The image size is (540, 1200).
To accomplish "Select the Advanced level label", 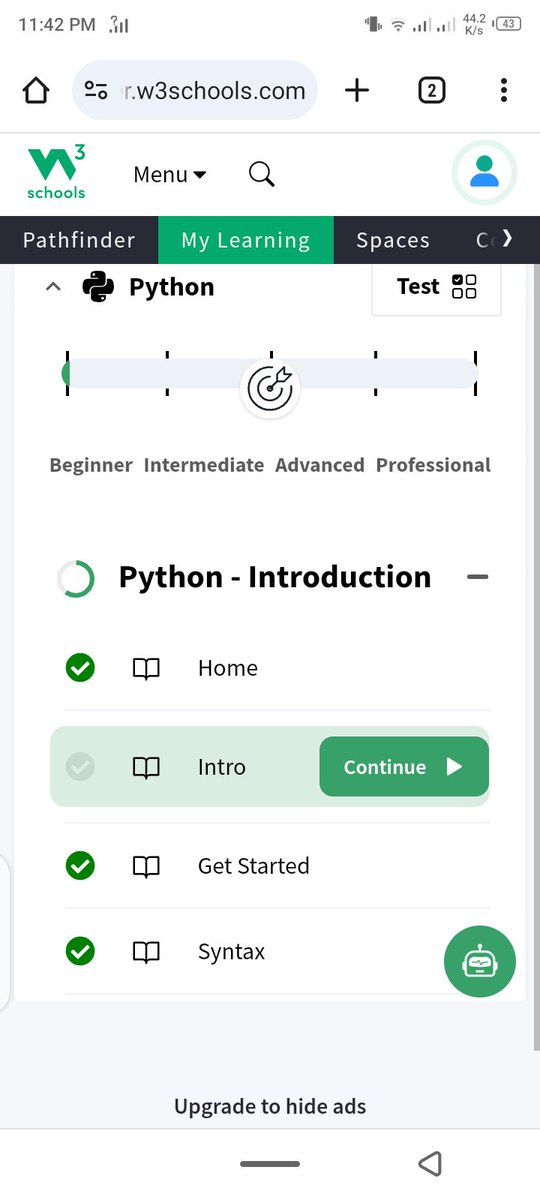I will click(320, 465).
